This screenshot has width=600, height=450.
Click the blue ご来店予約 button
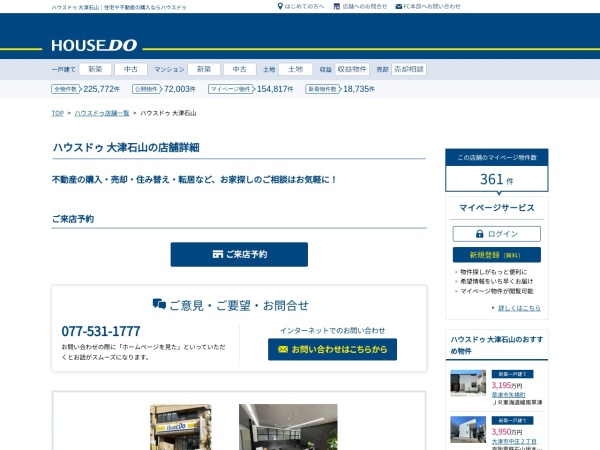point(239,254)
